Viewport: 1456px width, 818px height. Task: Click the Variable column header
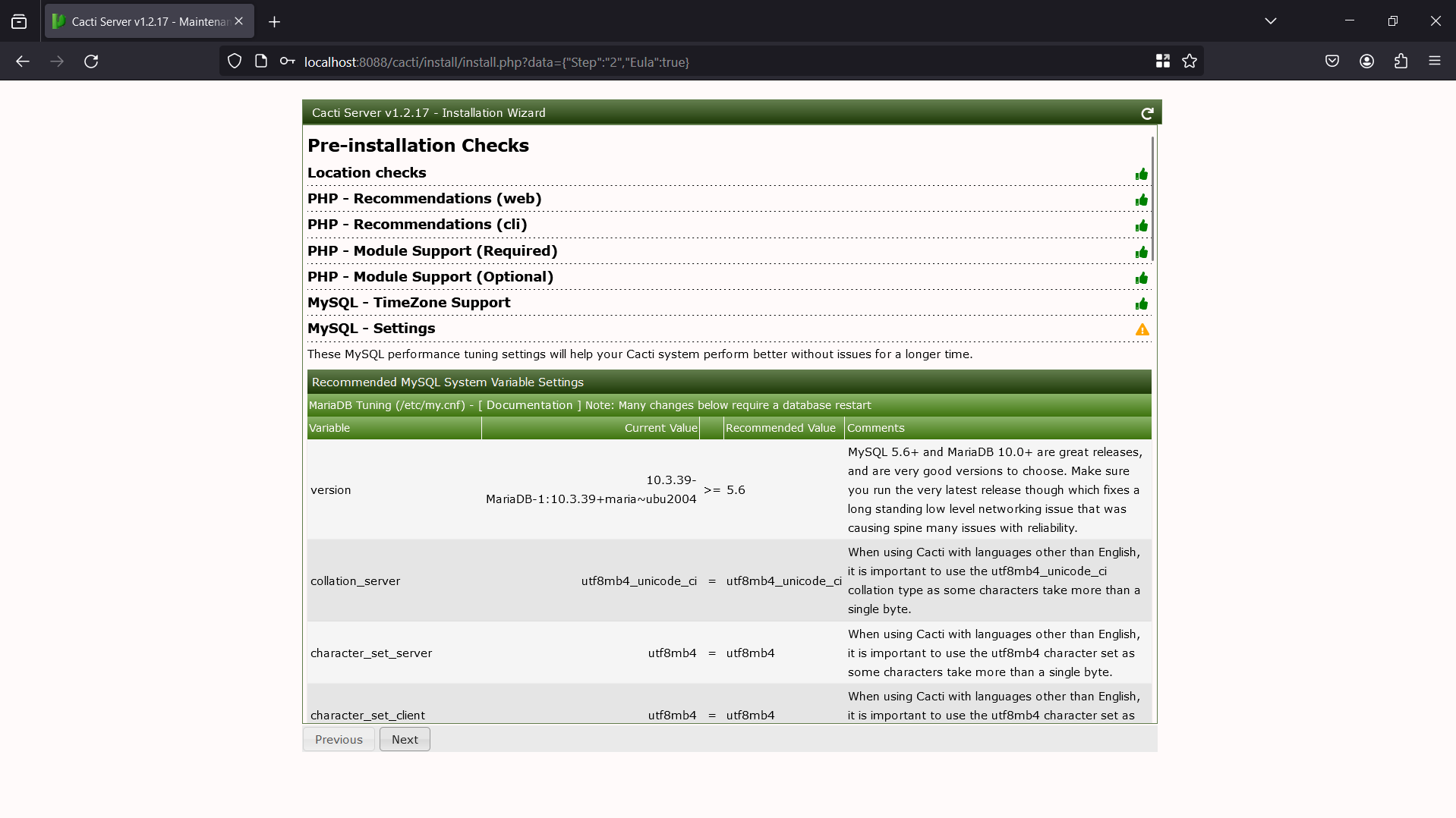point(394,428)
